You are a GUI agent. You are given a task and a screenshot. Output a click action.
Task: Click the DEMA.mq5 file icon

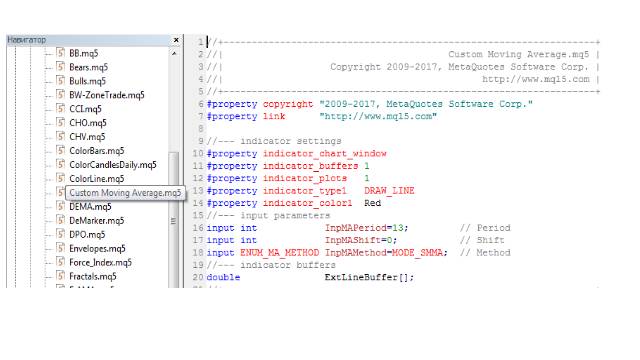(x=60, y=206)
